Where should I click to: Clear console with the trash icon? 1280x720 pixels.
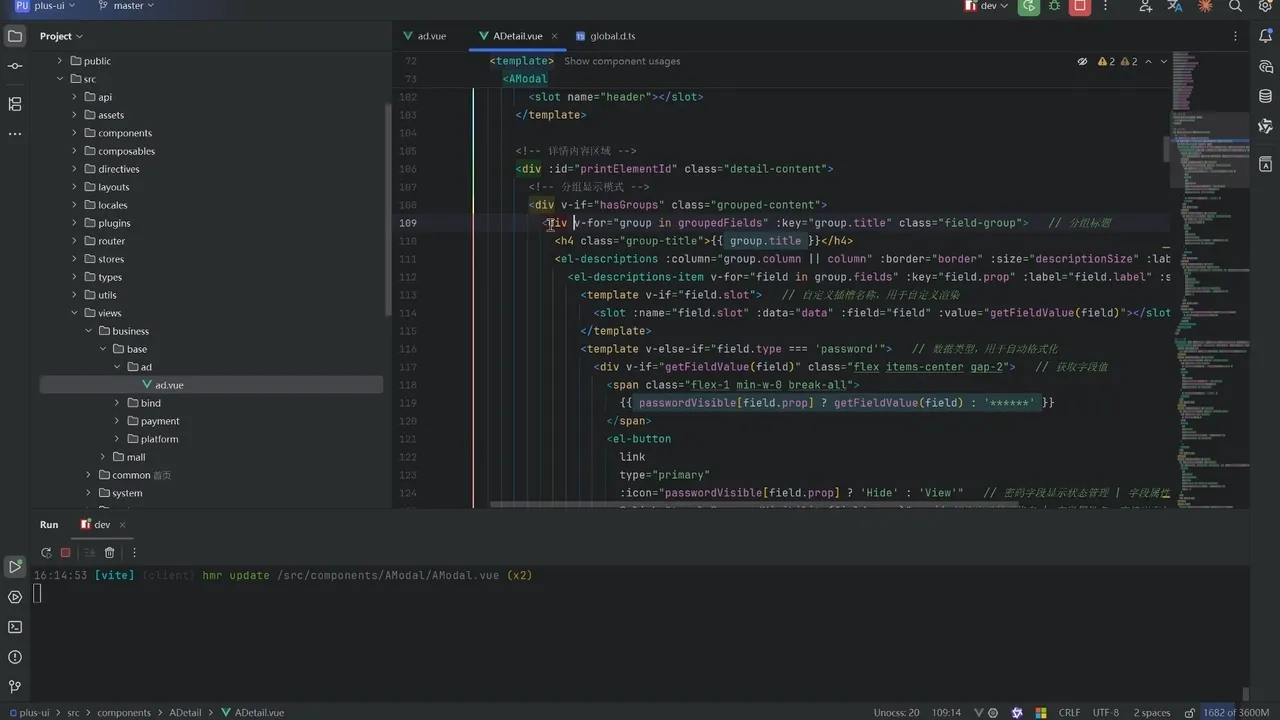click(x=110, y=553)
